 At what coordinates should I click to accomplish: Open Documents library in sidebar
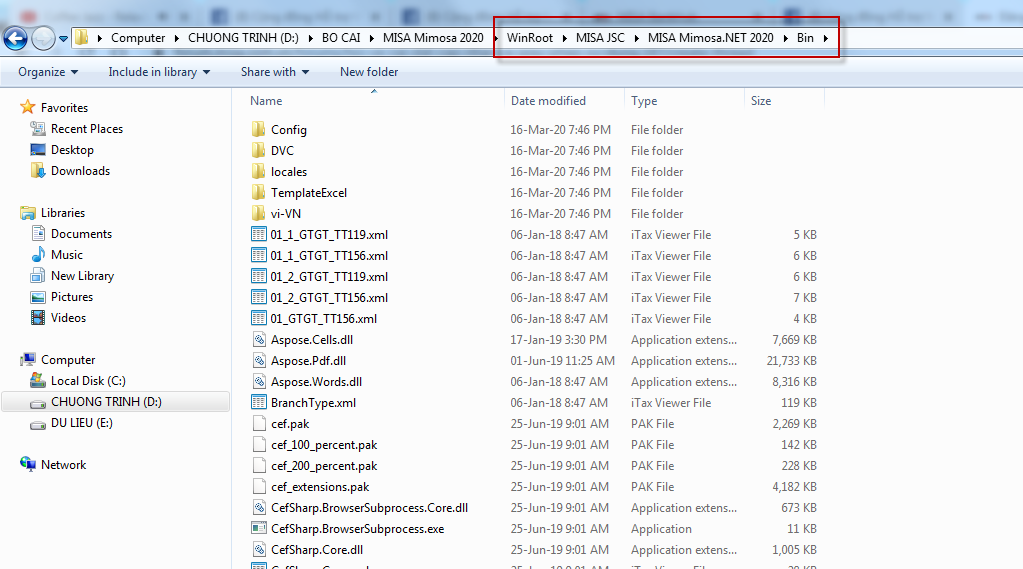[x=82, y=234]
